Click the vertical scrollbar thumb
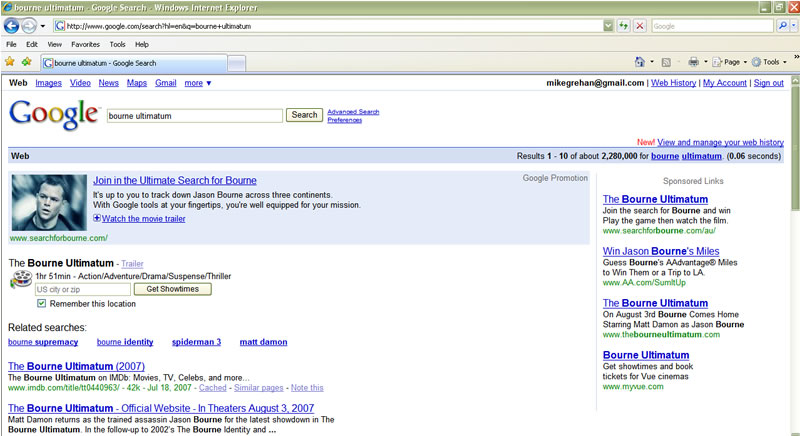This screenshot has width=800, height=436. pos(795,148)
